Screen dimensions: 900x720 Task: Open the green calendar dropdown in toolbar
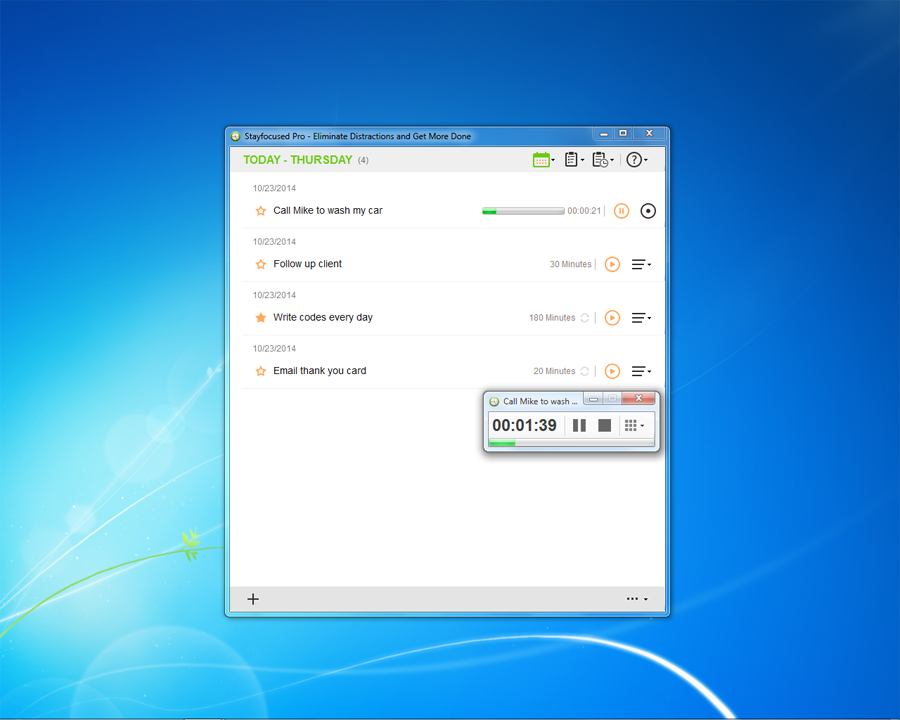click(543, 160)
